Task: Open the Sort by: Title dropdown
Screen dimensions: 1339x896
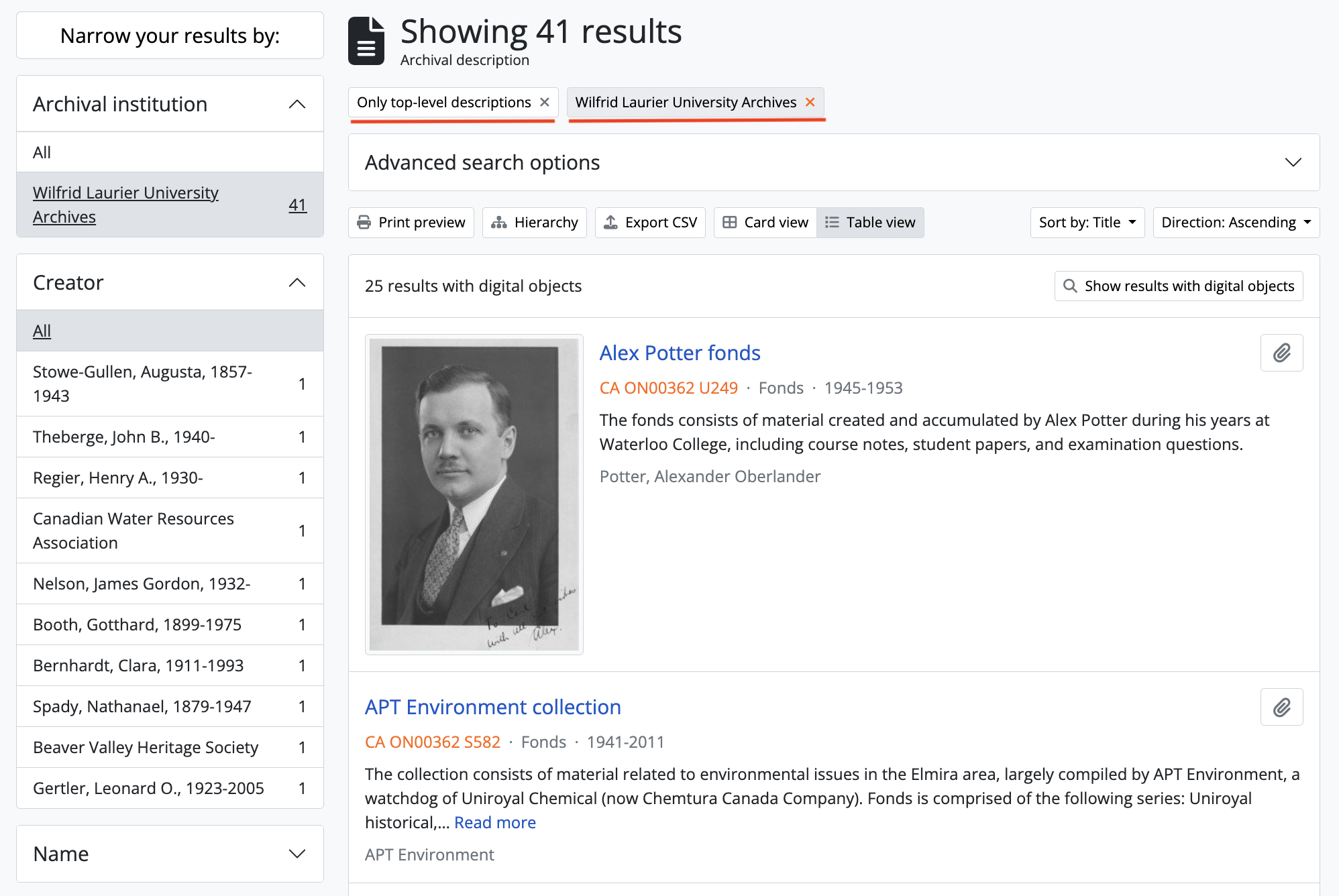Action: pos(1086,222)
